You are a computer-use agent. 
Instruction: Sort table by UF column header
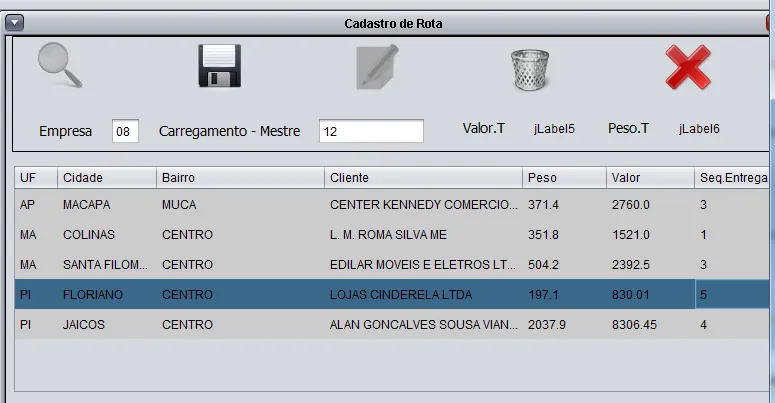coord(35,178)
